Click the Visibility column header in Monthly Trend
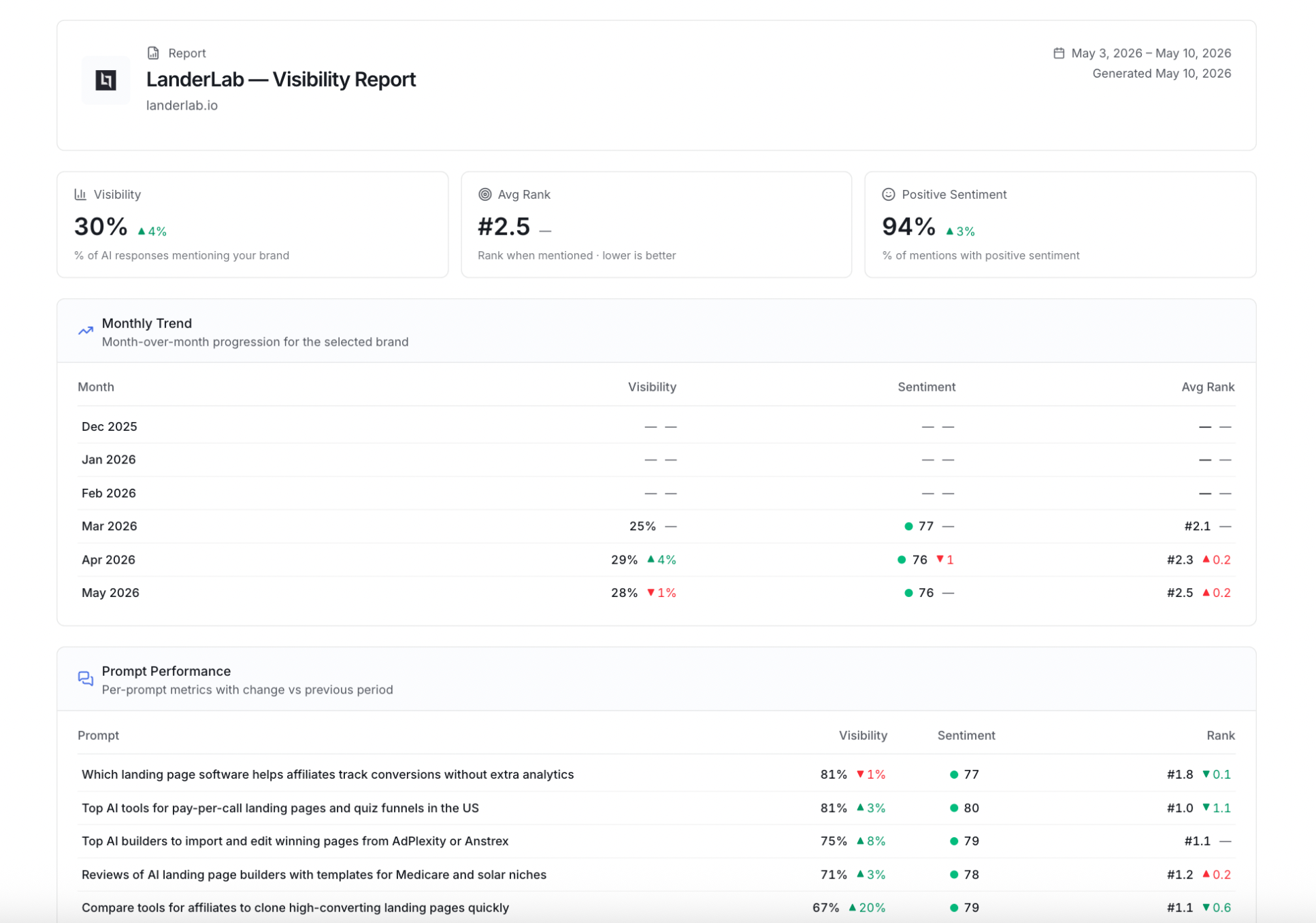The width and height of the screenshot is (1316, 923). 652,387
